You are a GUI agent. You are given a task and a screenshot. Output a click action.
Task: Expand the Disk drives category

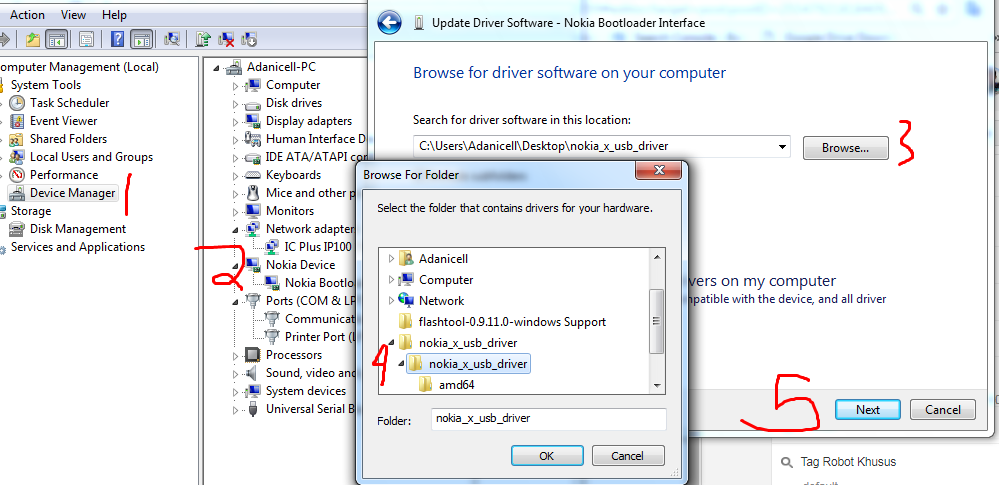tap(235, 103)
